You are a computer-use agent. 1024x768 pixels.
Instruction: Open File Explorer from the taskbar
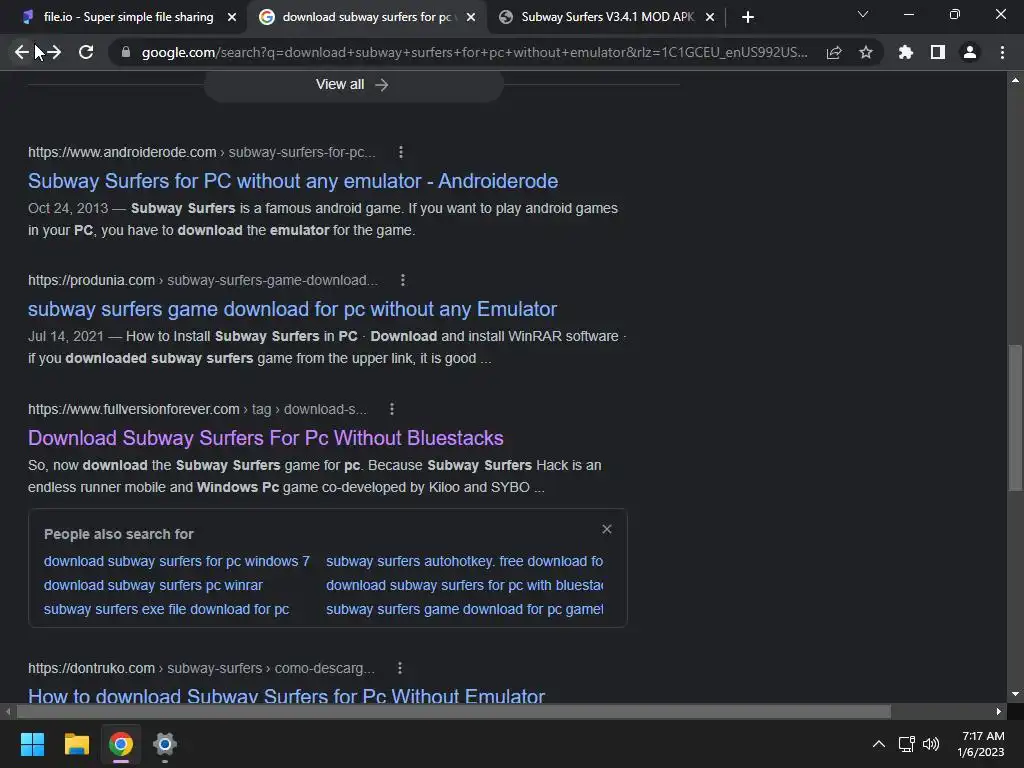coord(76,744)
